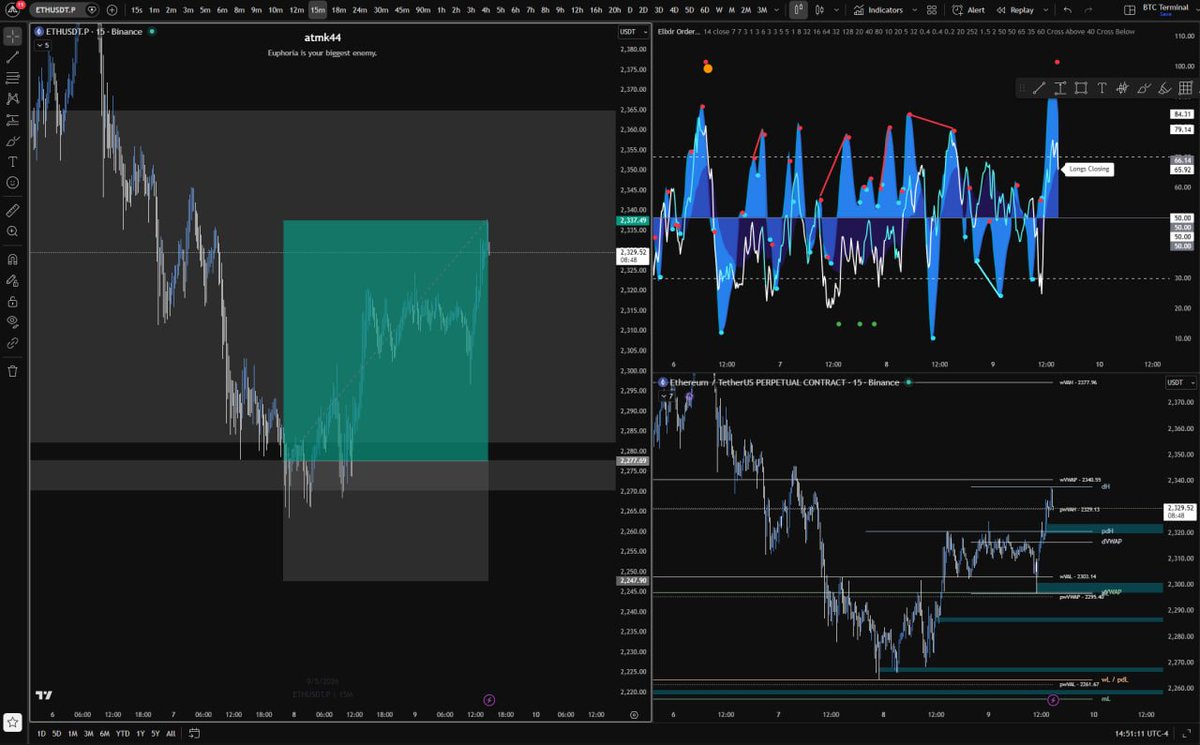1200x745 pixels.
Task: Select the highlighter tool in floating toolbar
Action: pos(1165,88)
